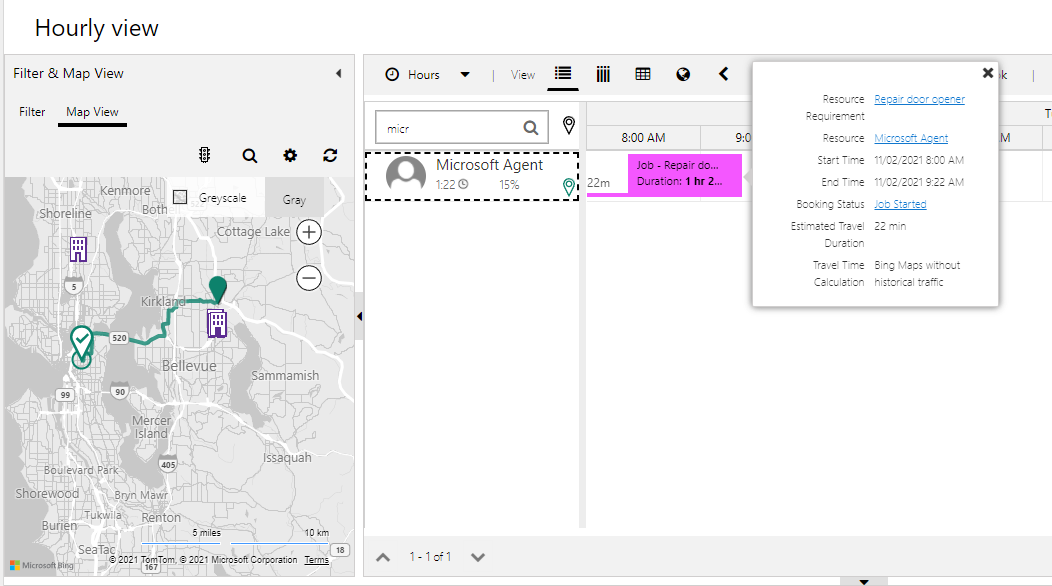The width and height of the screenshot is (1052, 586).
Task: Open map settings gear icon
Action: pos(290,156)
